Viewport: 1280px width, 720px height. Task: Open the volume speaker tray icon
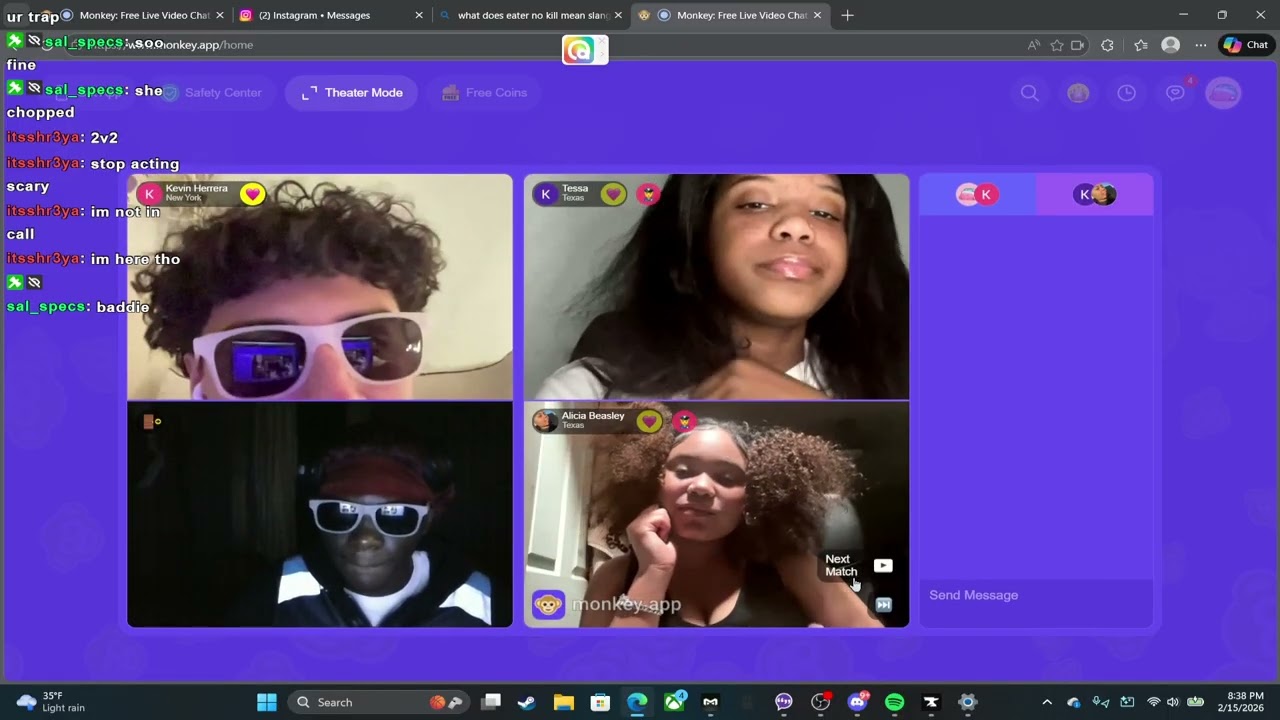pyautogui.click(x=1173, y=702)
